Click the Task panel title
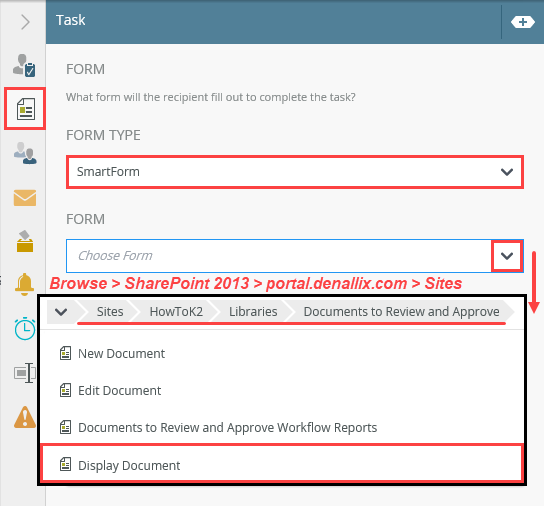544x506 pixels. click(70, 20)
